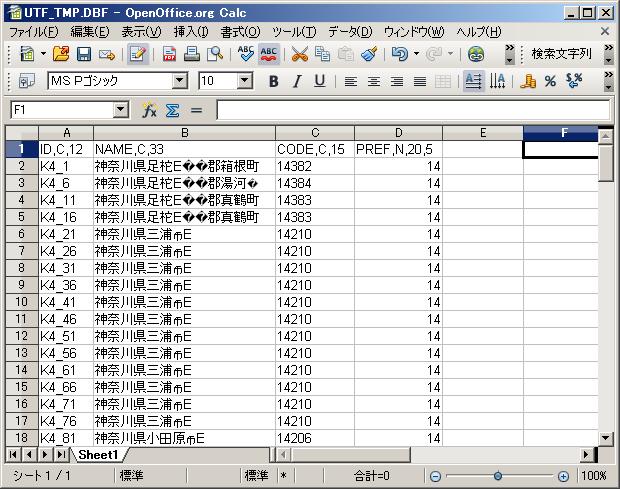Open the Page Preview icon
Viewport: 620px width, 489px height.
click(x=214, y=54)
